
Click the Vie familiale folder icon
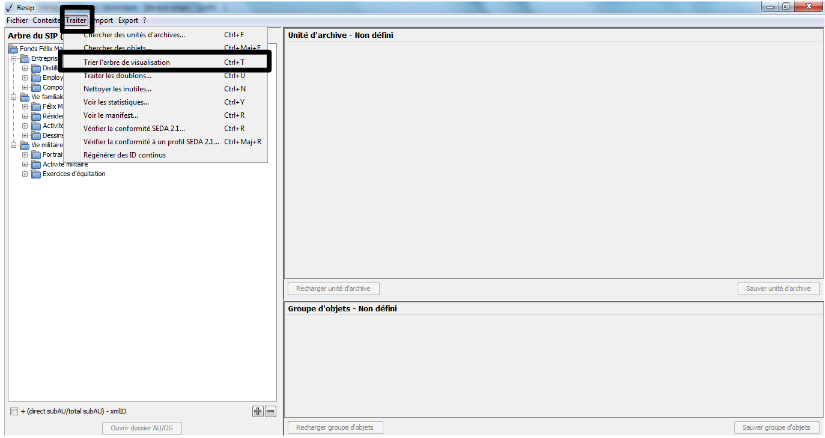[25, 97]
